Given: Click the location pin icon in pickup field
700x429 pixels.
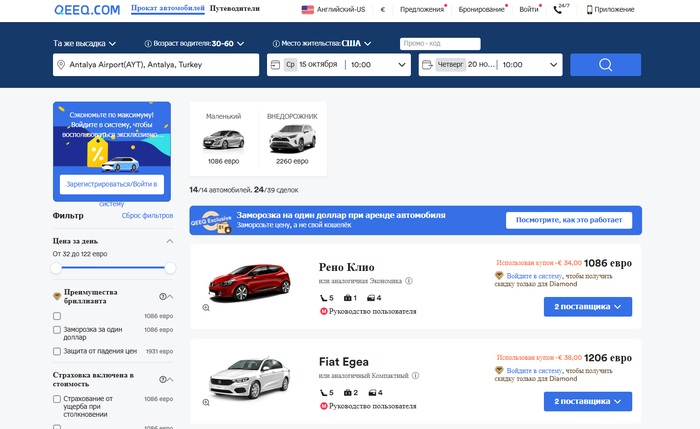Looking at the screenshot, I should [61, 65].
